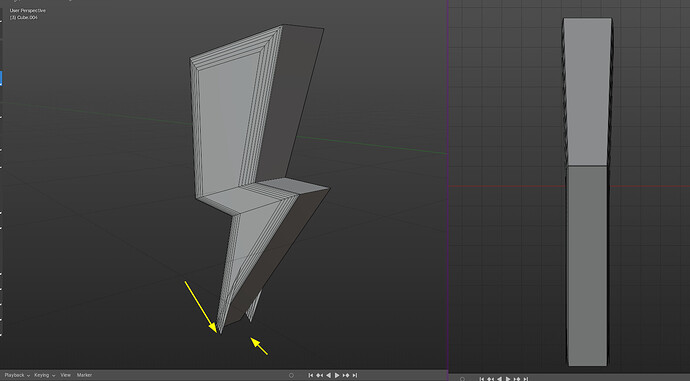The width and height of the screenshot is (690, 381).
Task: Click the 'User Perspective' viewport label
Action: (28, 11)
